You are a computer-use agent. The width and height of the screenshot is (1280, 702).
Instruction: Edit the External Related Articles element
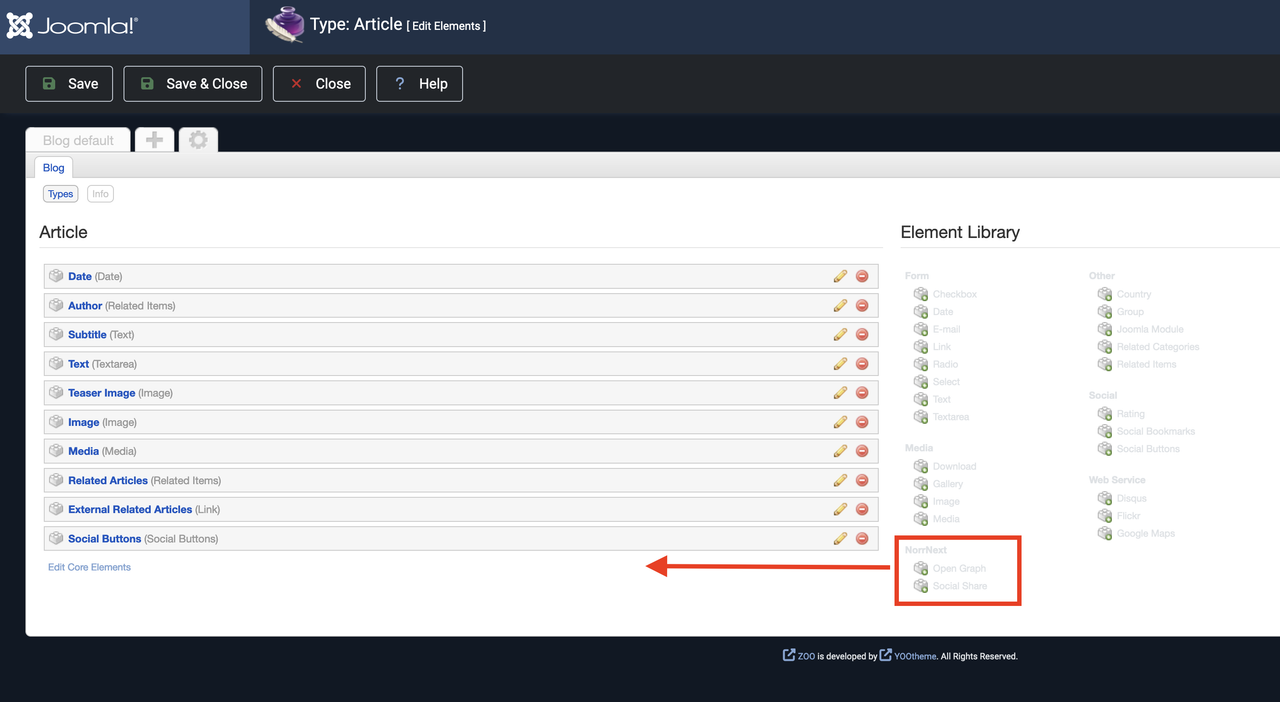click(x=840, y=509)
